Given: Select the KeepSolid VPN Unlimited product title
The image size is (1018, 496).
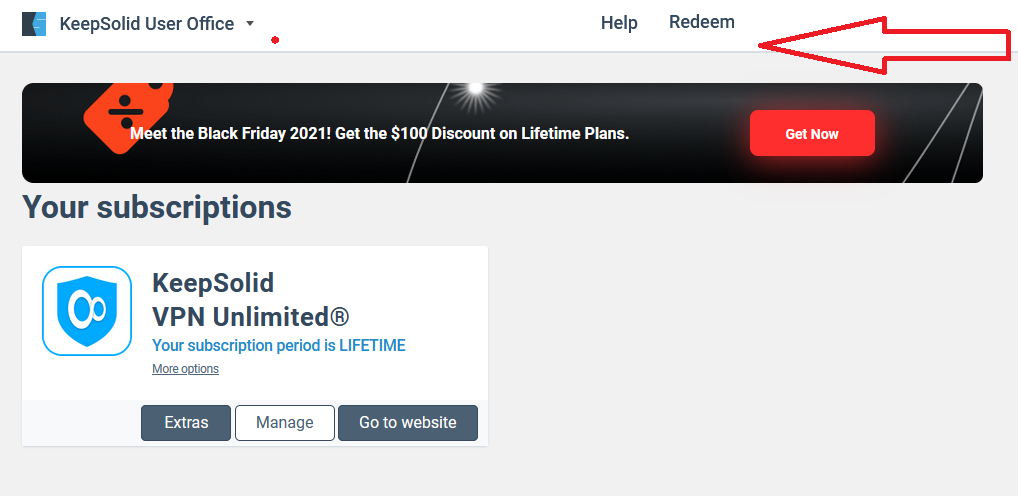Looking at the screenshot, I should click(x=250, y=300).
